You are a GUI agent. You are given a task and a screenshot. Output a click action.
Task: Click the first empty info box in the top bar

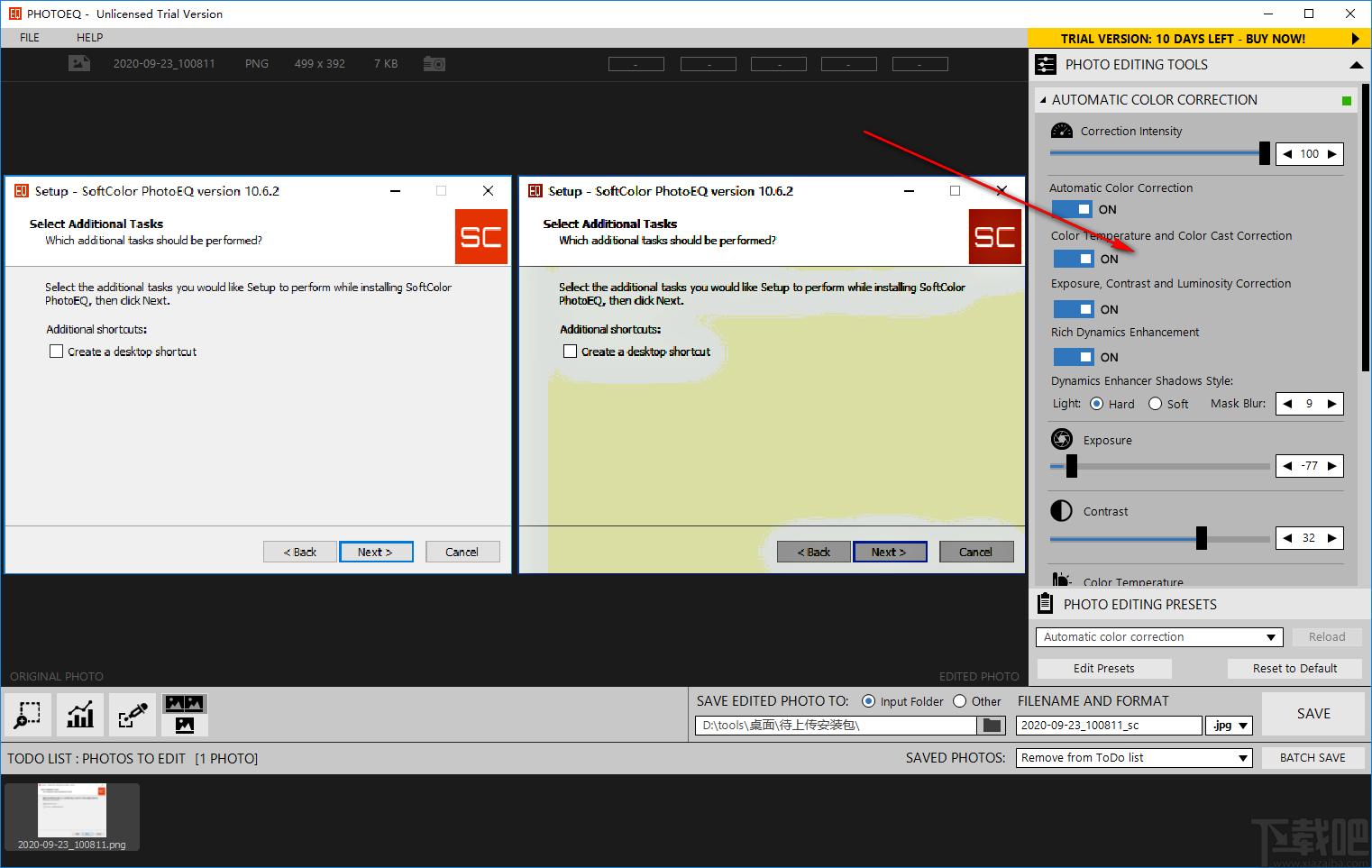pos(636,64)
